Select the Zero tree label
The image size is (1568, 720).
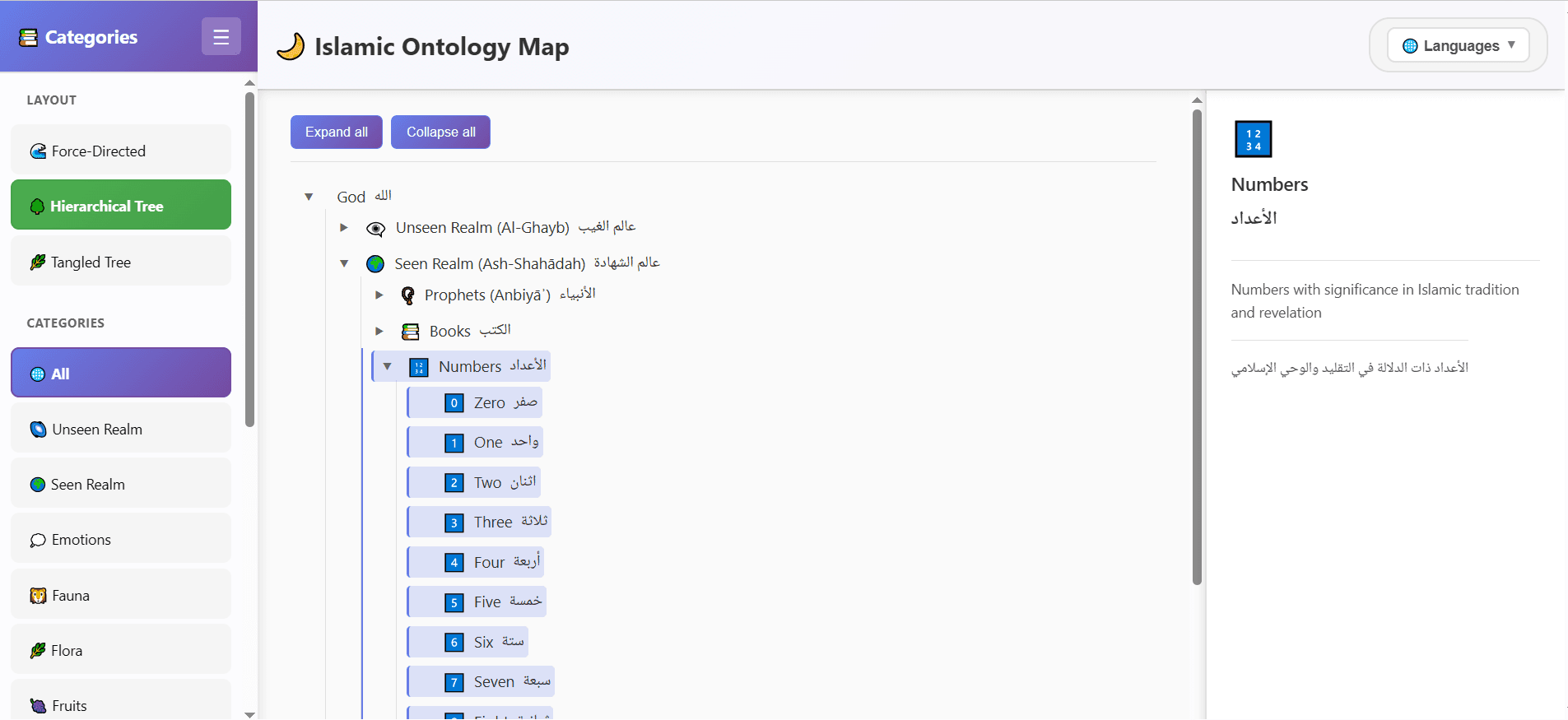pos(490,403)
